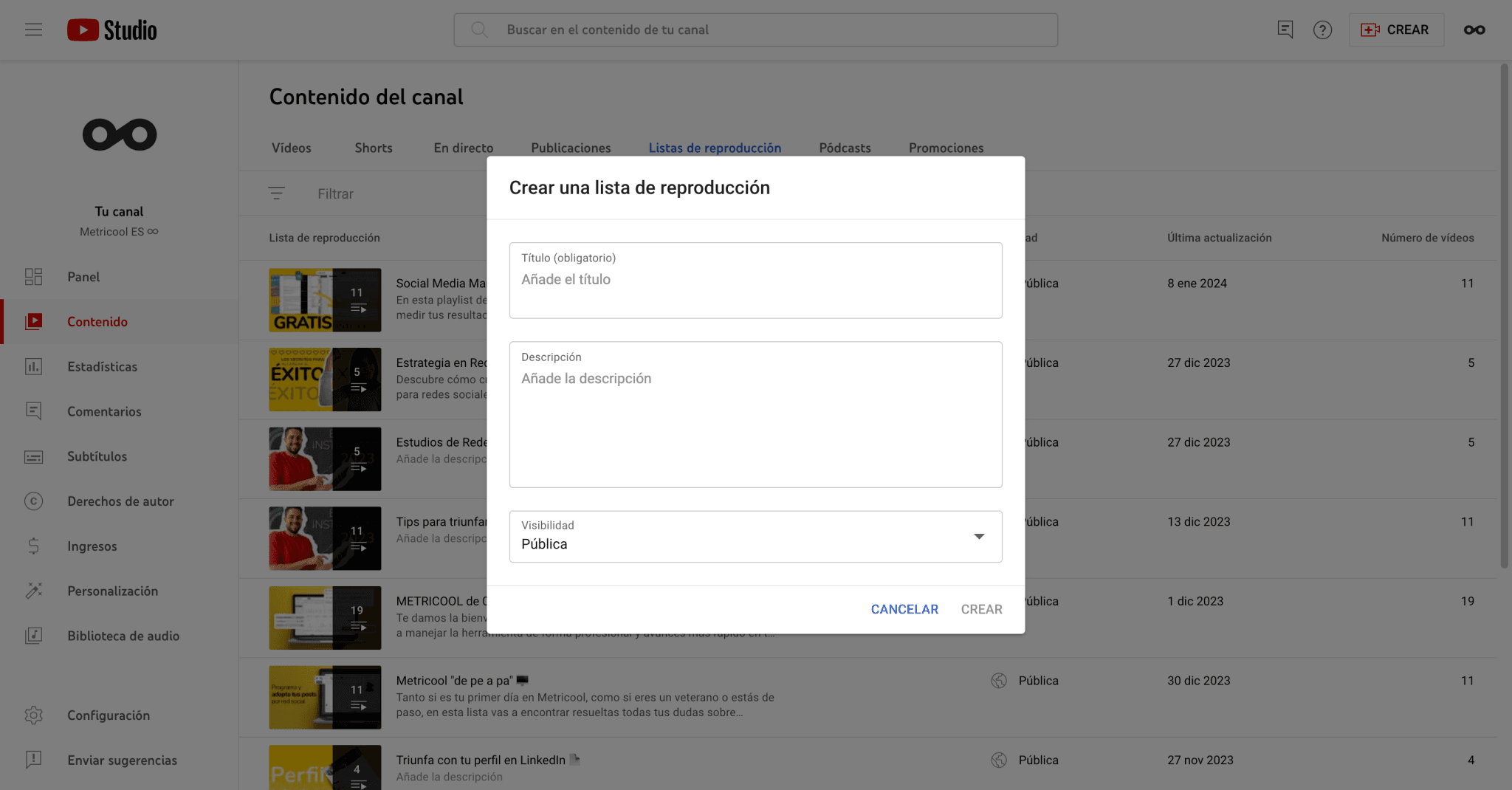Screen dimensions: 1512x790
Task: Focus the Título (obligatorio) field
Action: coord(755,281)
